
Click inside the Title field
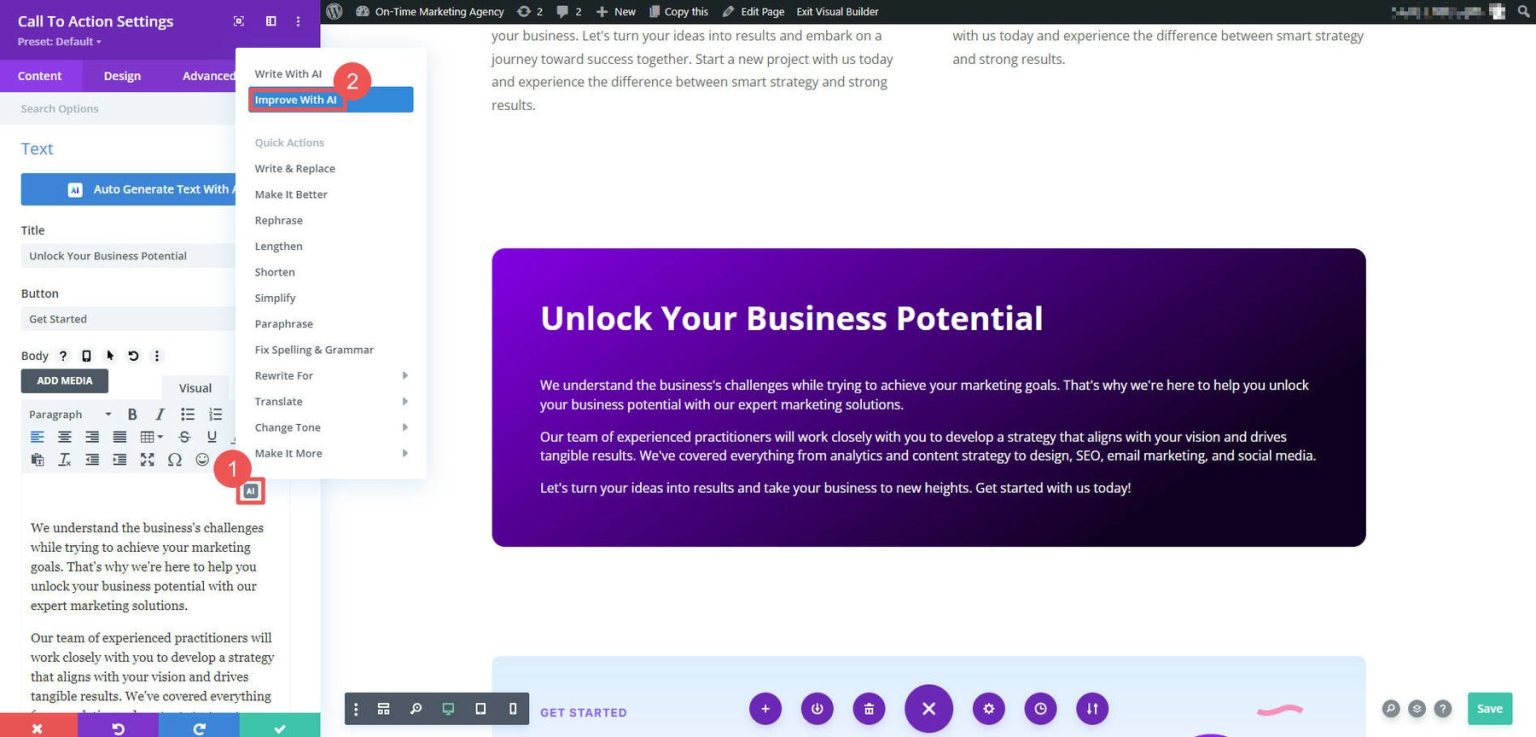pos(128,255)
